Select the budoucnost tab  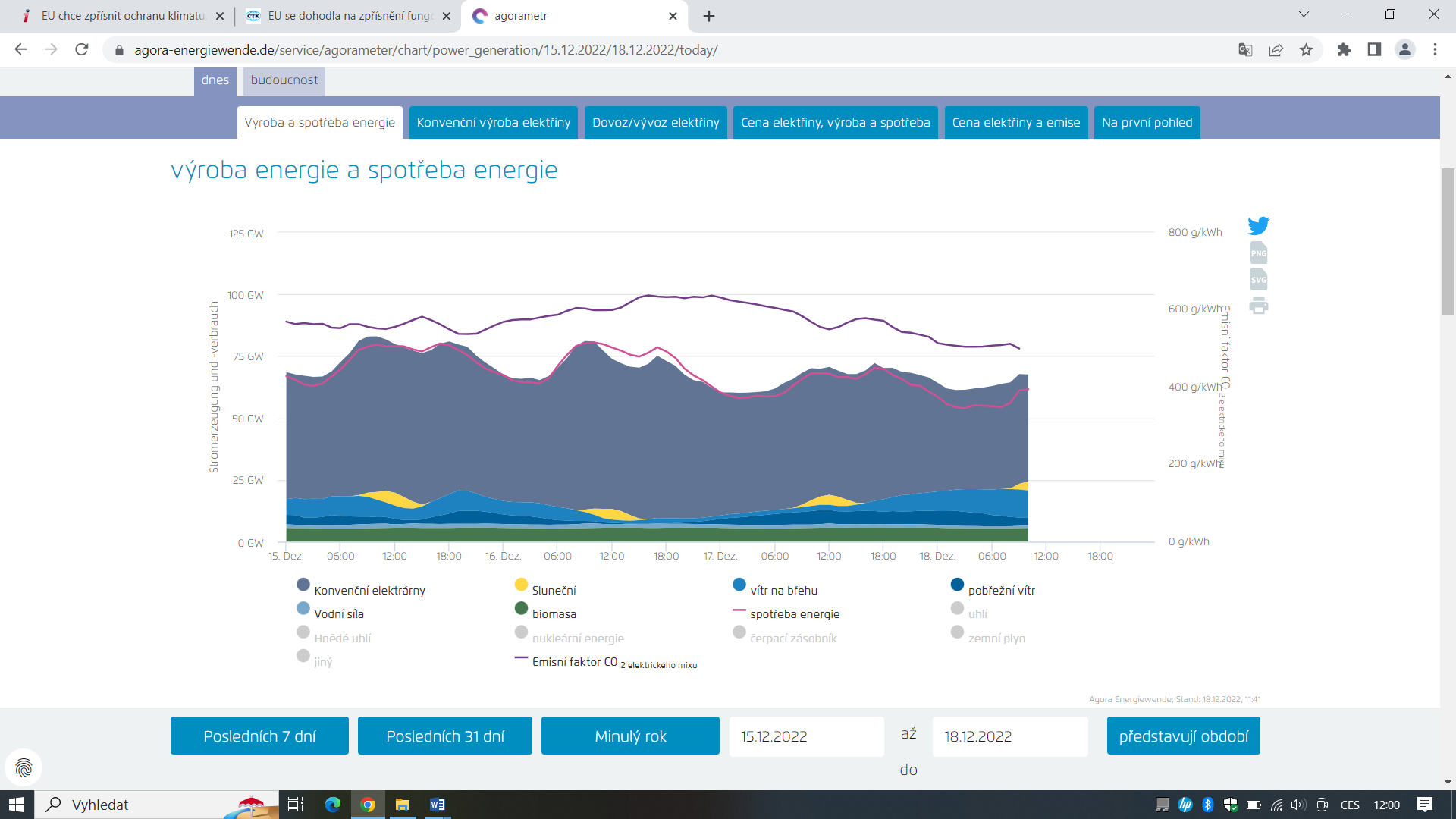284,80
